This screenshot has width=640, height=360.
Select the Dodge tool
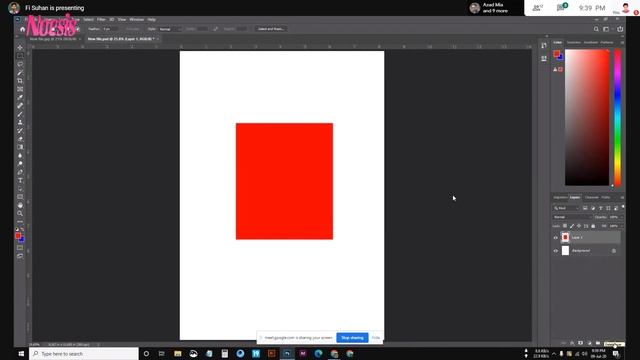20,164
